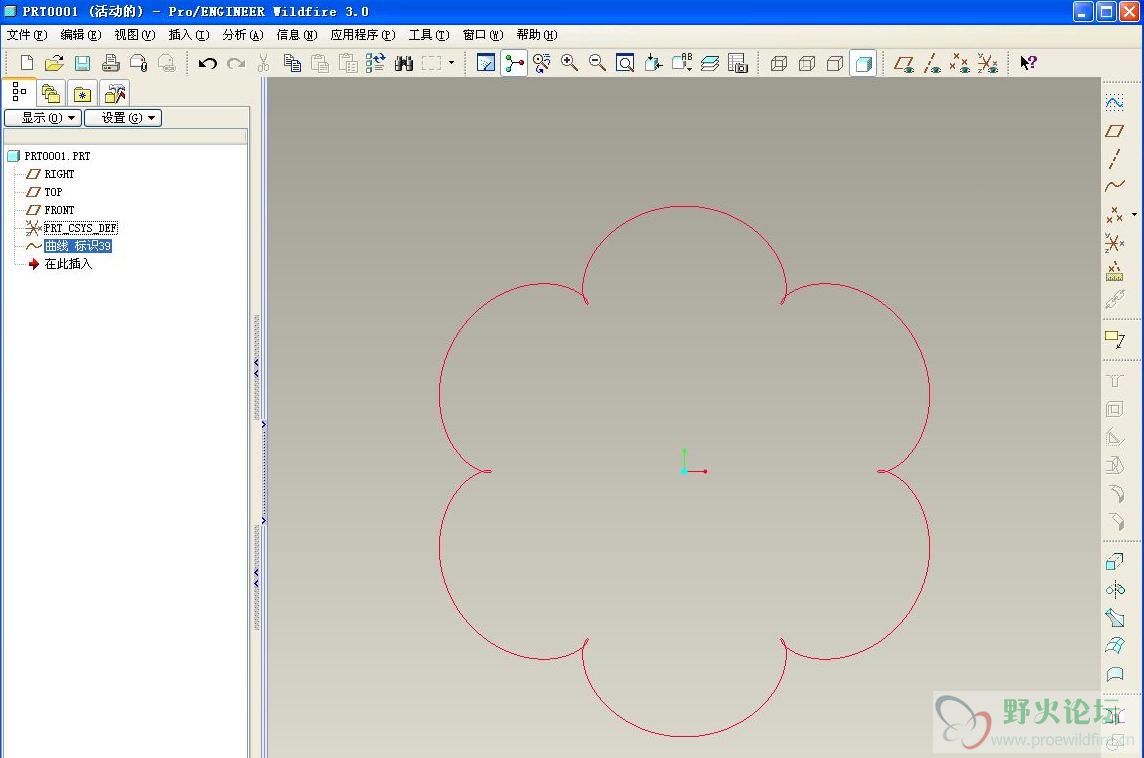Select the datum plane tool in the right toolbar
Screen dimensions: 1144x758
(1114, 131)
